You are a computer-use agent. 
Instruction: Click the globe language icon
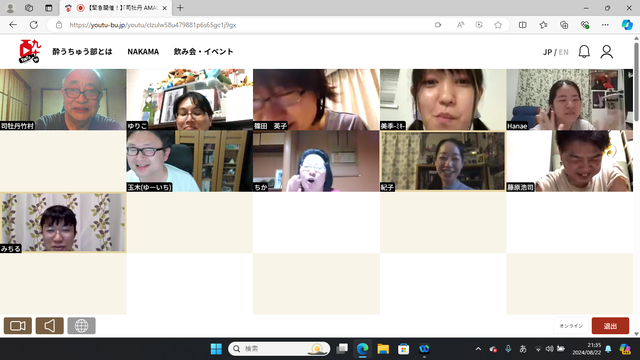[81, 326]
